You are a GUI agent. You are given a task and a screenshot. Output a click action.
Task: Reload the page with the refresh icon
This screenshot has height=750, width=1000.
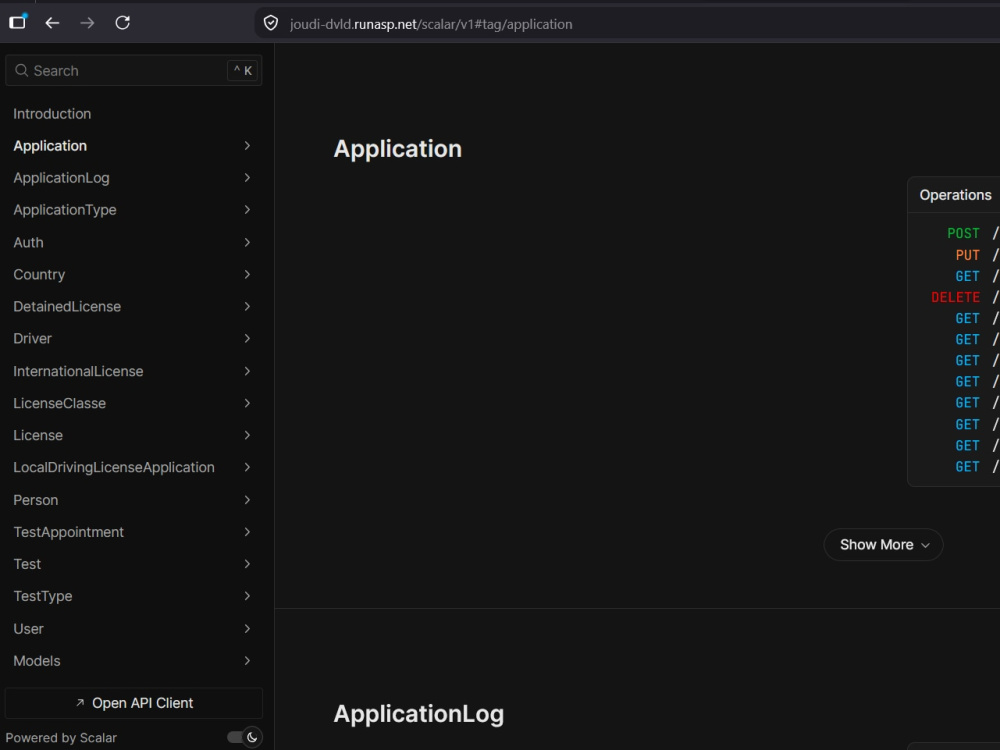pyautogui.click(x=122, y=23)
